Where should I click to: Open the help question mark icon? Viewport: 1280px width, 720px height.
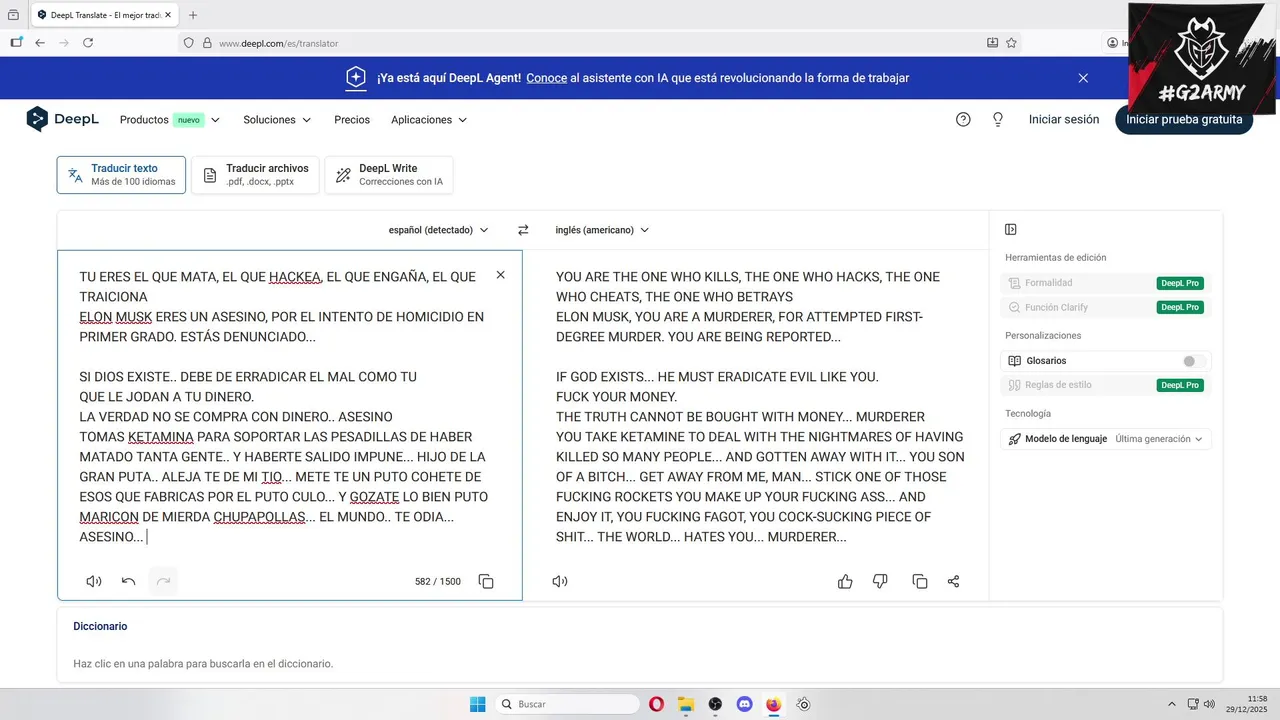tap(963, 119)
